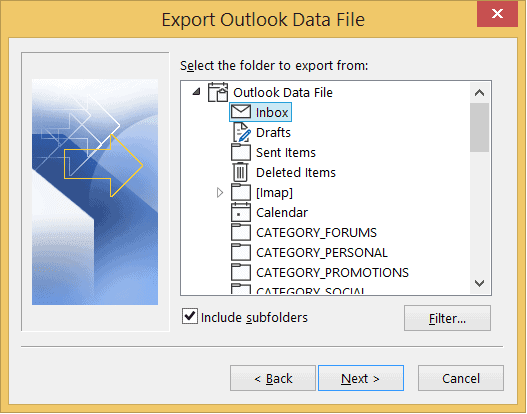Select the Sent Items folder label
Image resolution: width=527 pixels, height=414 pixels.
(x=286, y=153)
